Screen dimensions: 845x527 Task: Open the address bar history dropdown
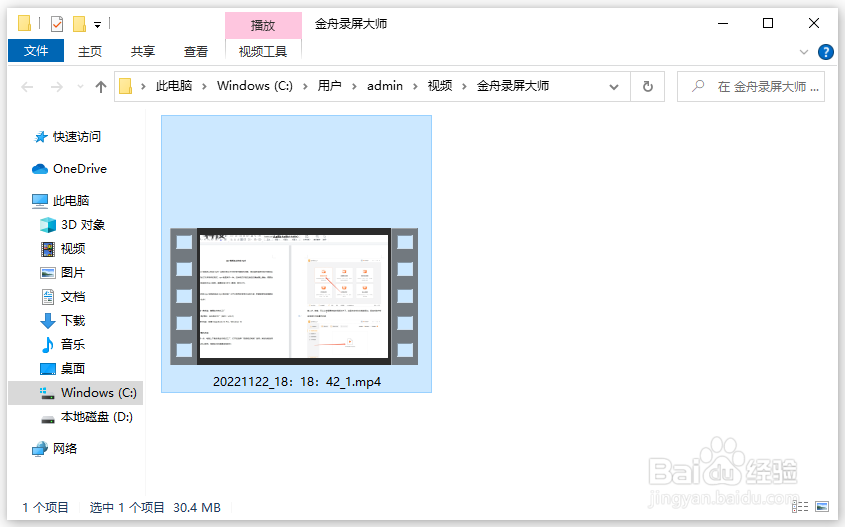(614, 87)
